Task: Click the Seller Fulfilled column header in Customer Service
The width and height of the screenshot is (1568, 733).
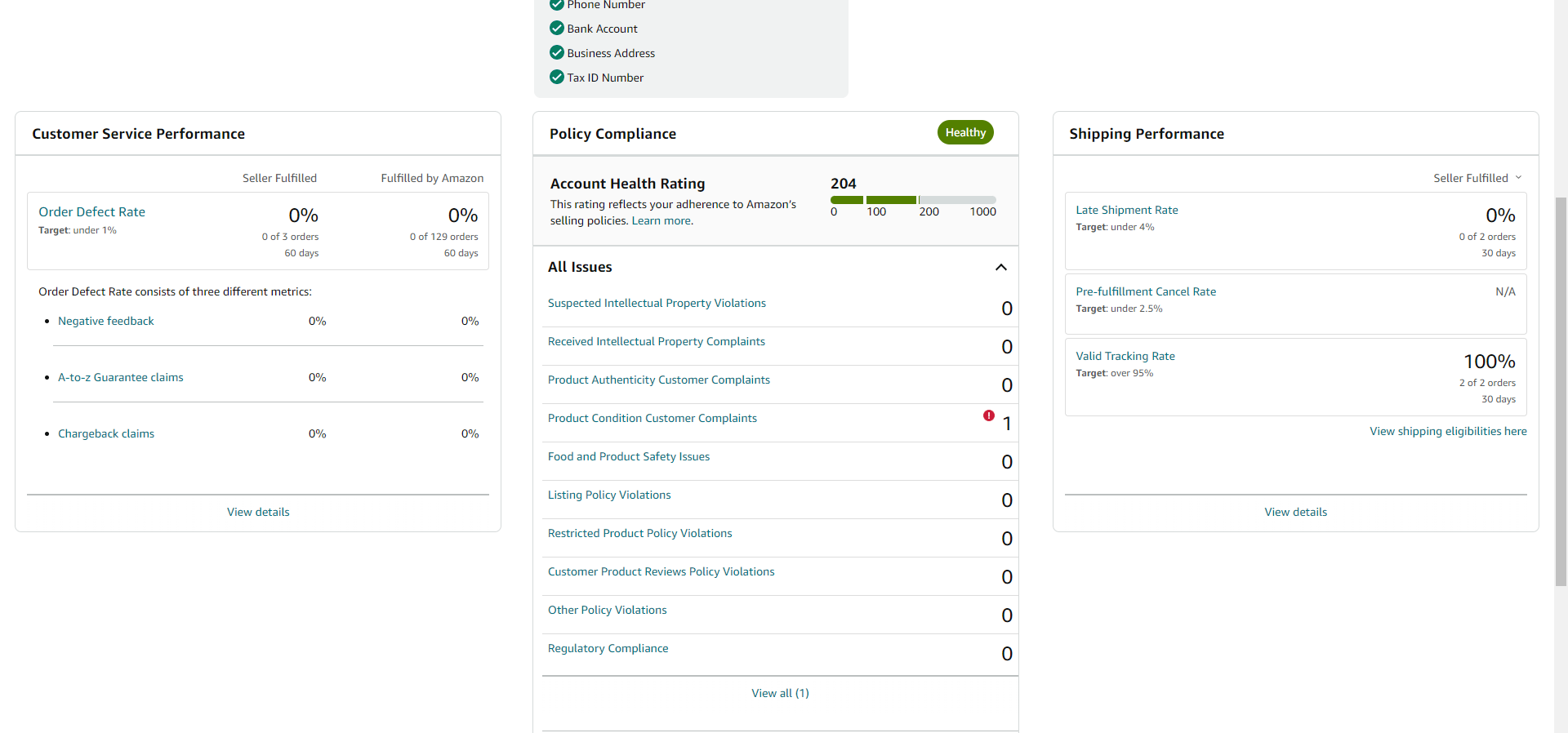Action: point(279,178)
